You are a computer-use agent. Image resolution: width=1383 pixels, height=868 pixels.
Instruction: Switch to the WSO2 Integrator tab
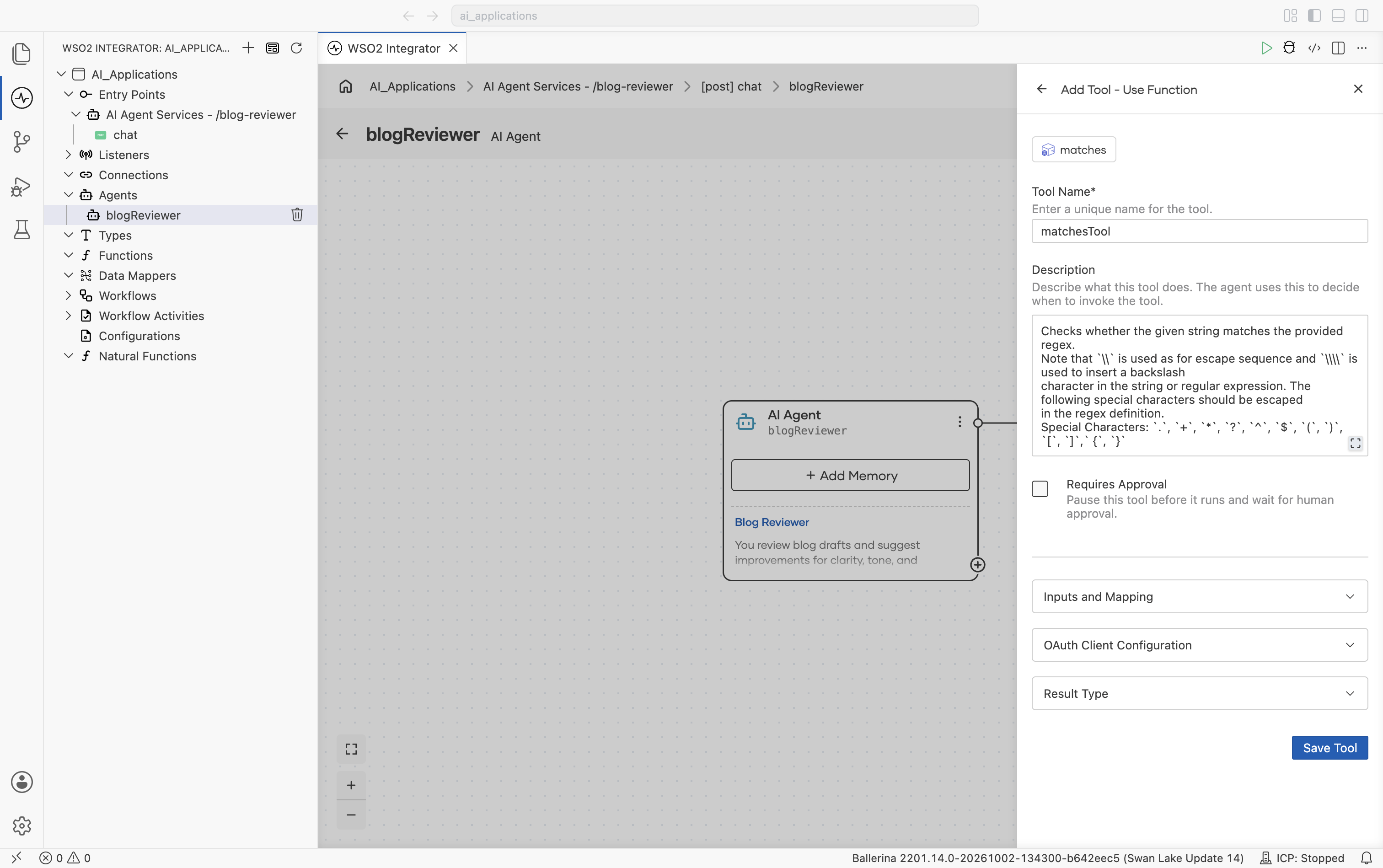coord(393,48)
